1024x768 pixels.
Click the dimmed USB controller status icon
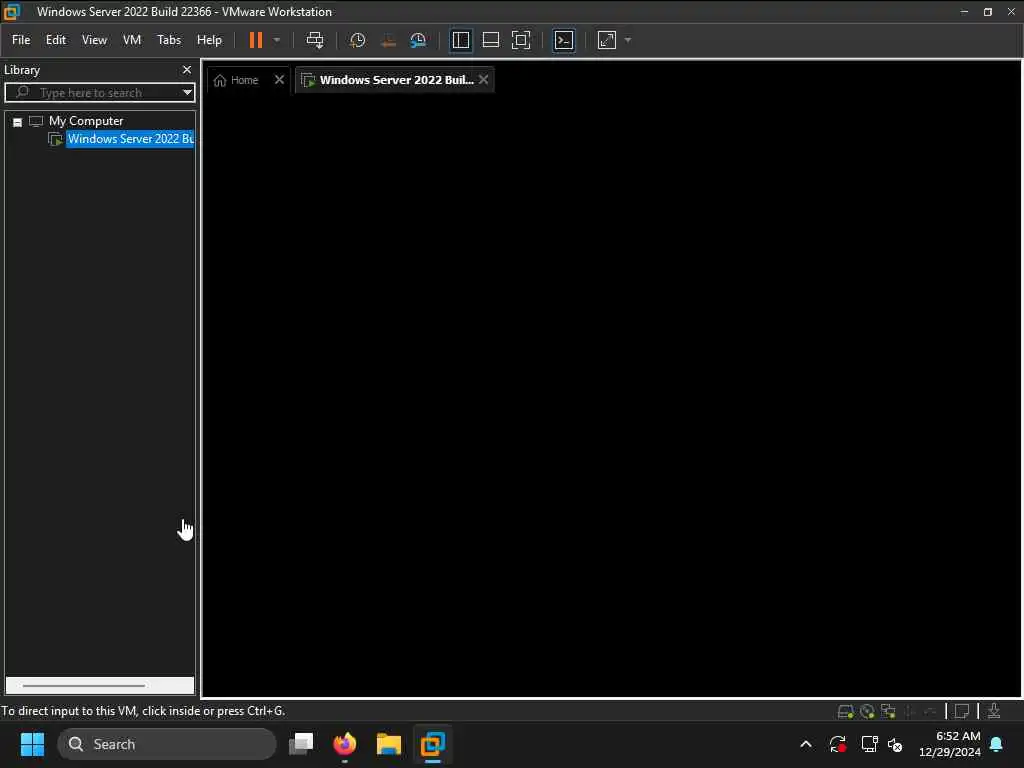pos(910,711)
